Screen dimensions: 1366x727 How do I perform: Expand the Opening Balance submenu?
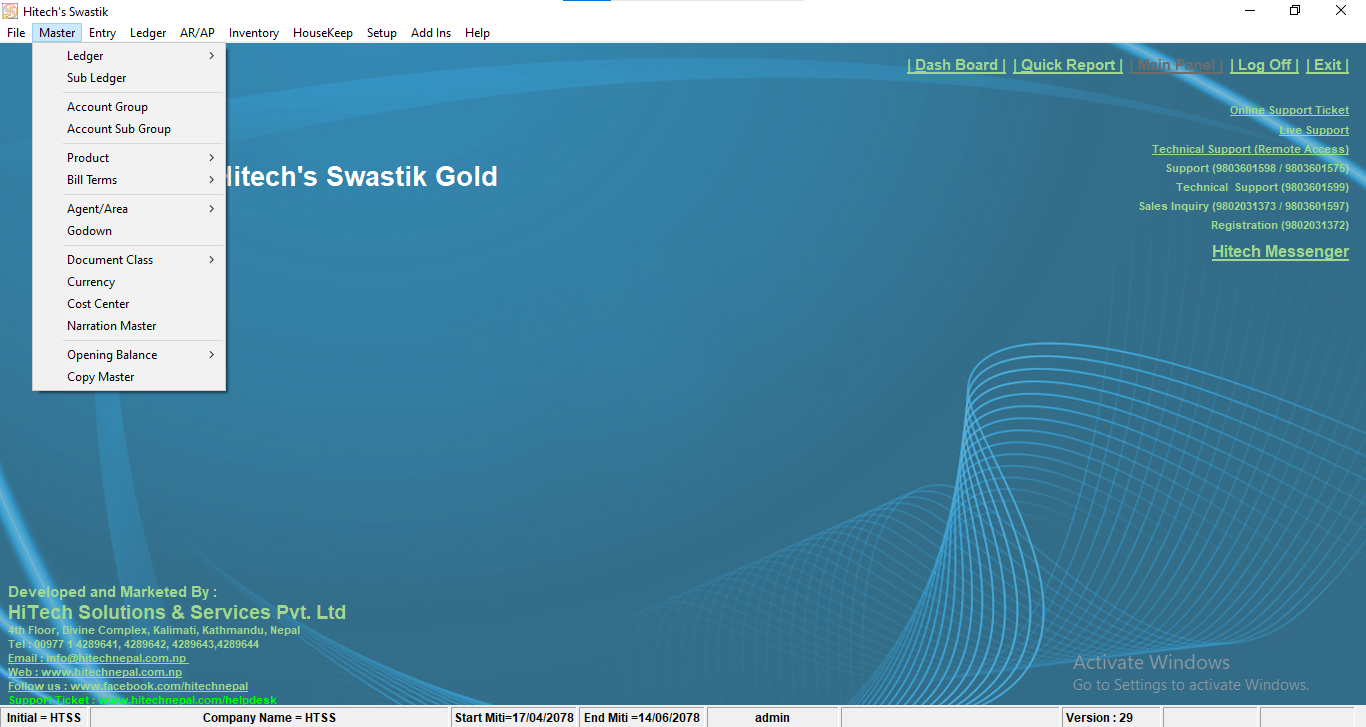click(112, 355)
